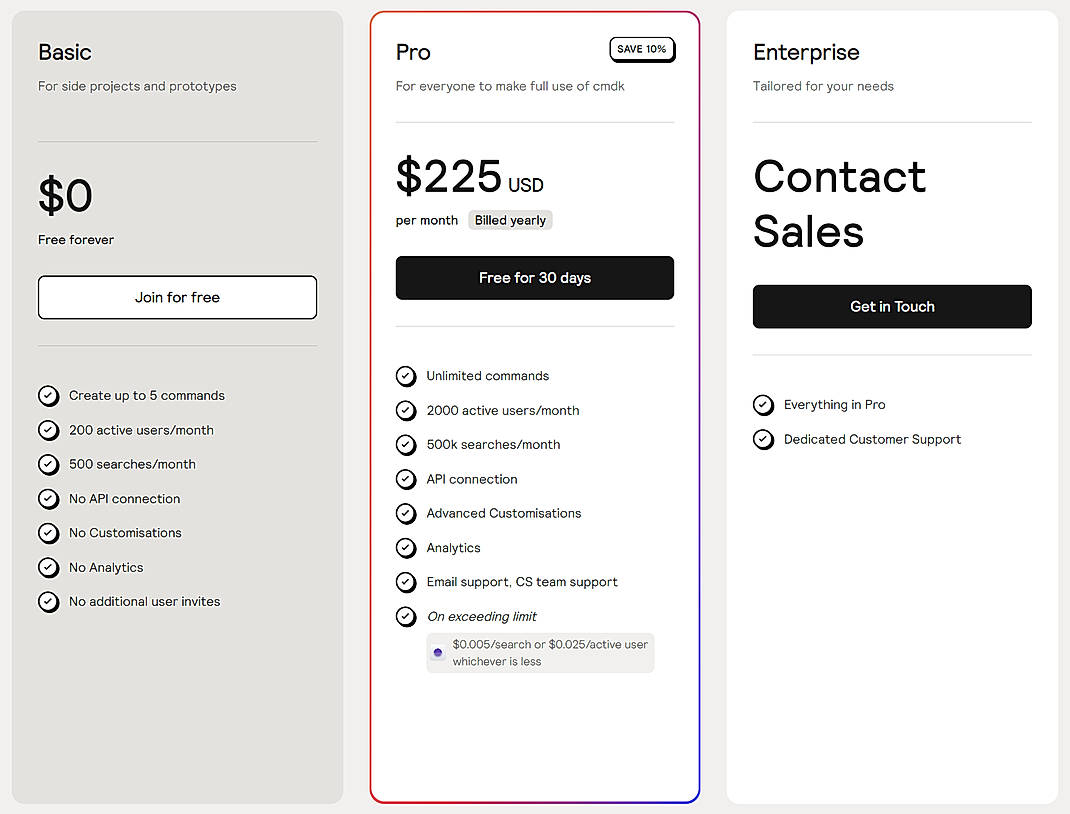This screenshot has height=814, width=1070.
Task: Click the check icon beside Analytics in Pro
Action: [406, 548]
